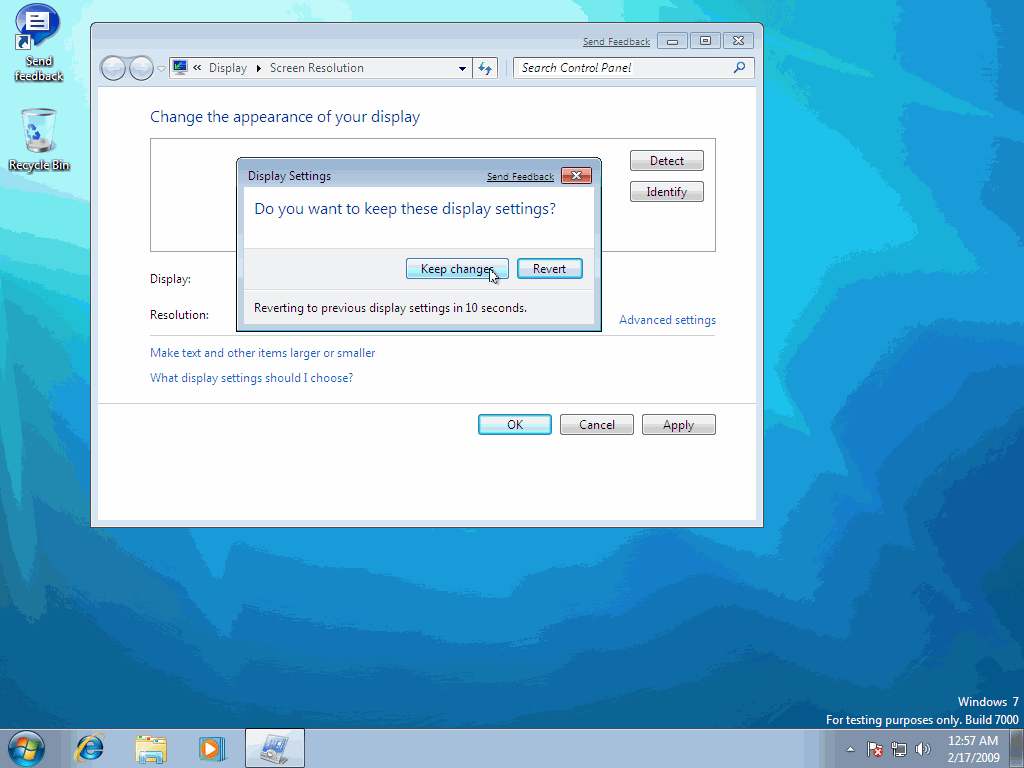This screenshot has width=1024, height=768.
Task: Click inside the Search Control Panel field
Action: pyautogui.click(x=620, y=67)
